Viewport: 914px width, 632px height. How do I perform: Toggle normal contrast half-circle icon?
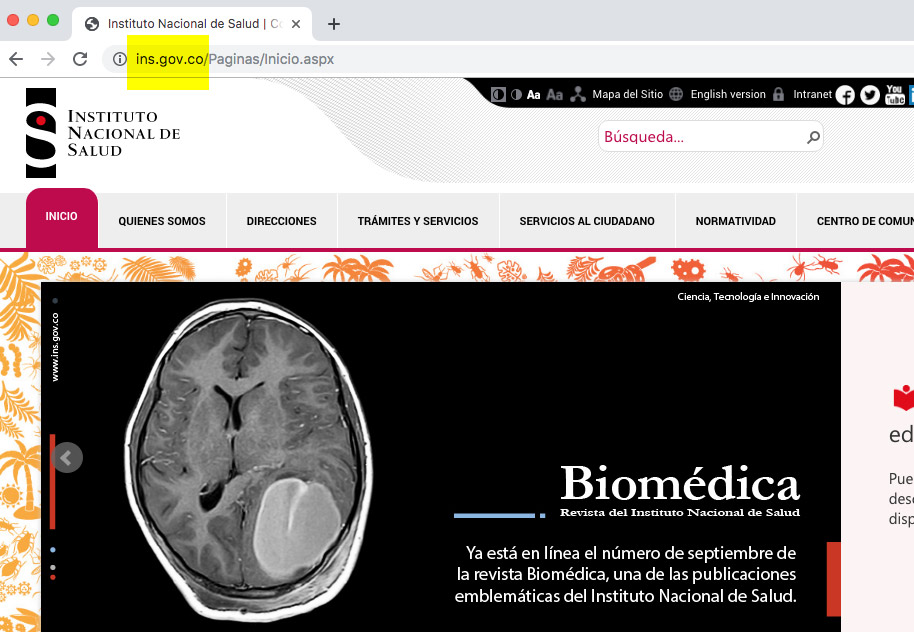(x=516, y=94)
